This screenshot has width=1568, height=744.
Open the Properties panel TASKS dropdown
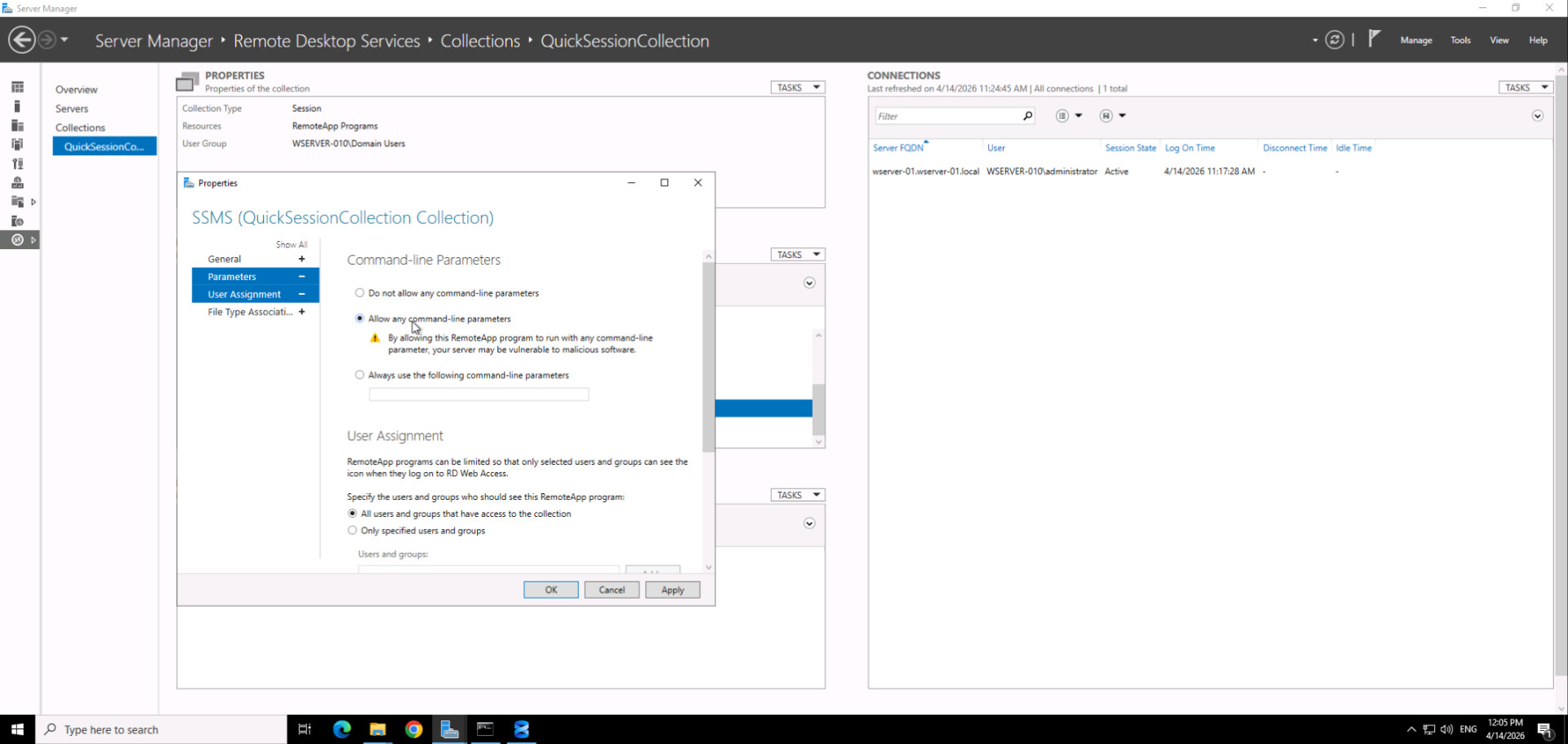pos(797,87)
